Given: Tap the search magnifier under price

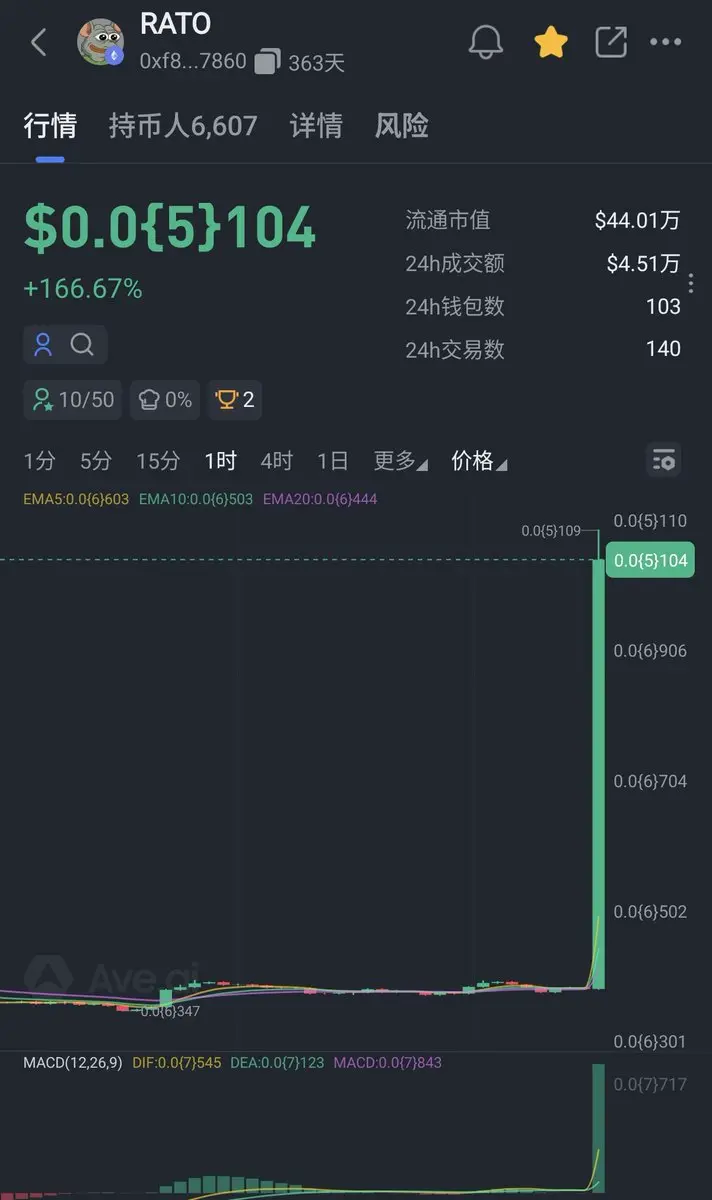Looking at the screenshot, I should (x=83, y=345).
